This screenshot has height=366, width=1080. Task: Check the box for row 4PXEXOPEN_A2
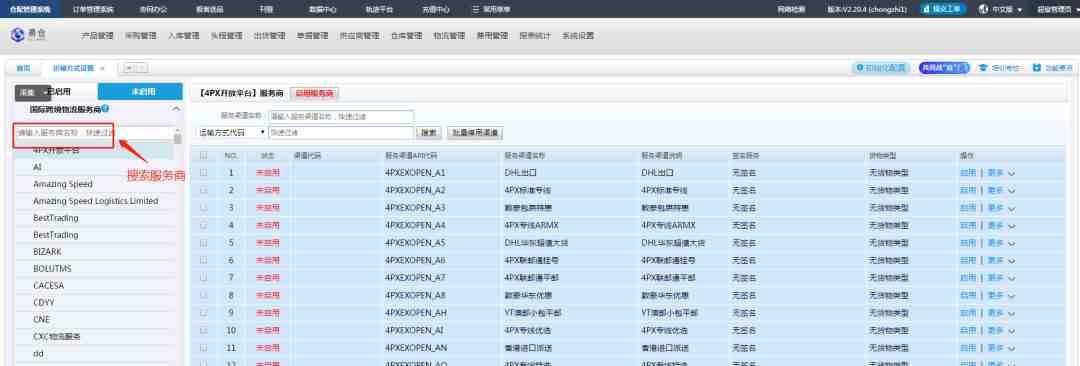point(203,190)
